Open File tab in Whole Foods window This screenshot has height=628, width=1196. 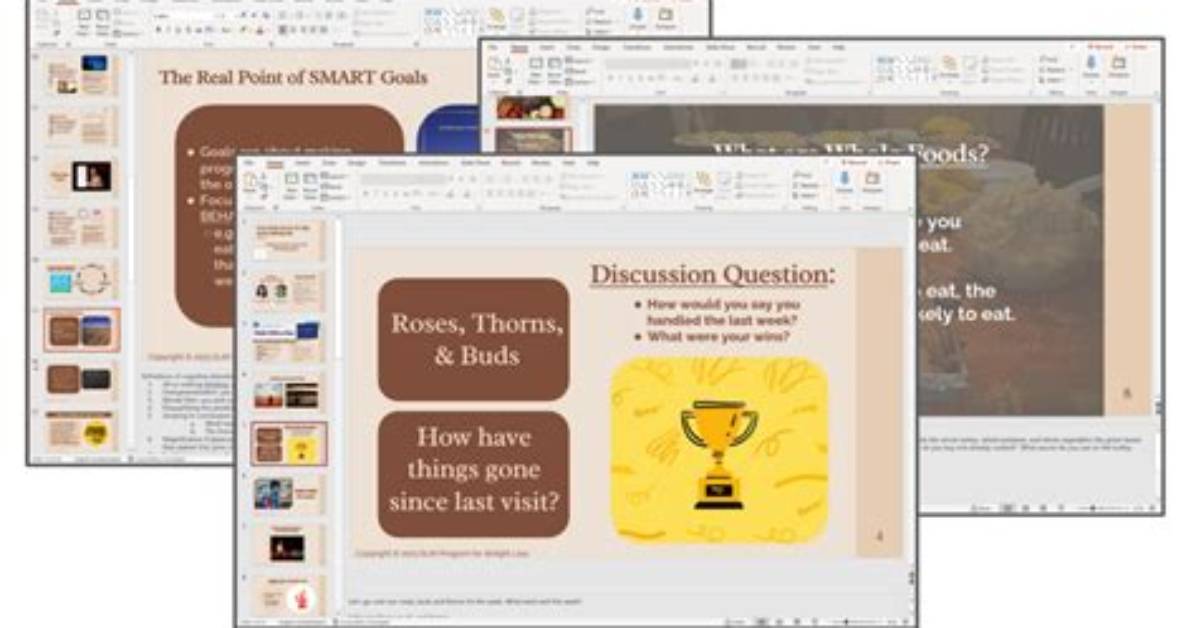coord(494,48)
